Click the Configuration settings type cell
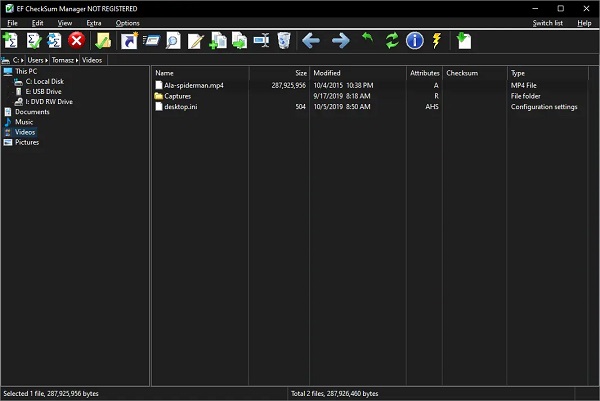 [544, 107]
